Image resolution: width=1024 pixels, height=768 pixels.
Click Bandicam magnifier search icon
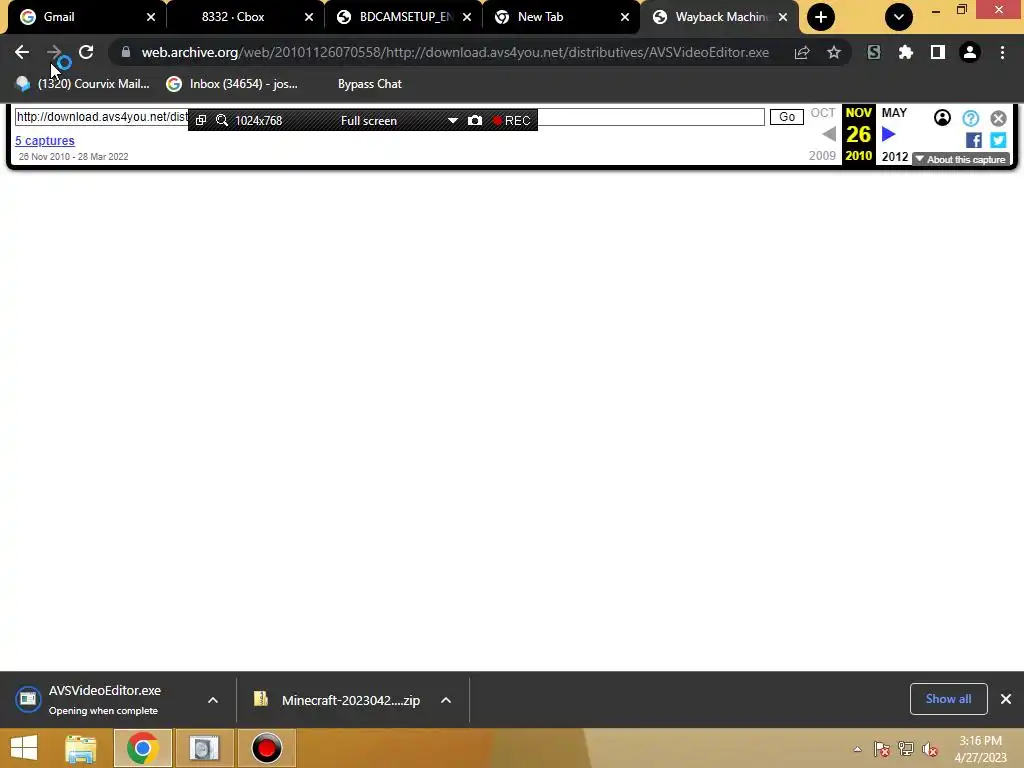click(x=222, y=120)
